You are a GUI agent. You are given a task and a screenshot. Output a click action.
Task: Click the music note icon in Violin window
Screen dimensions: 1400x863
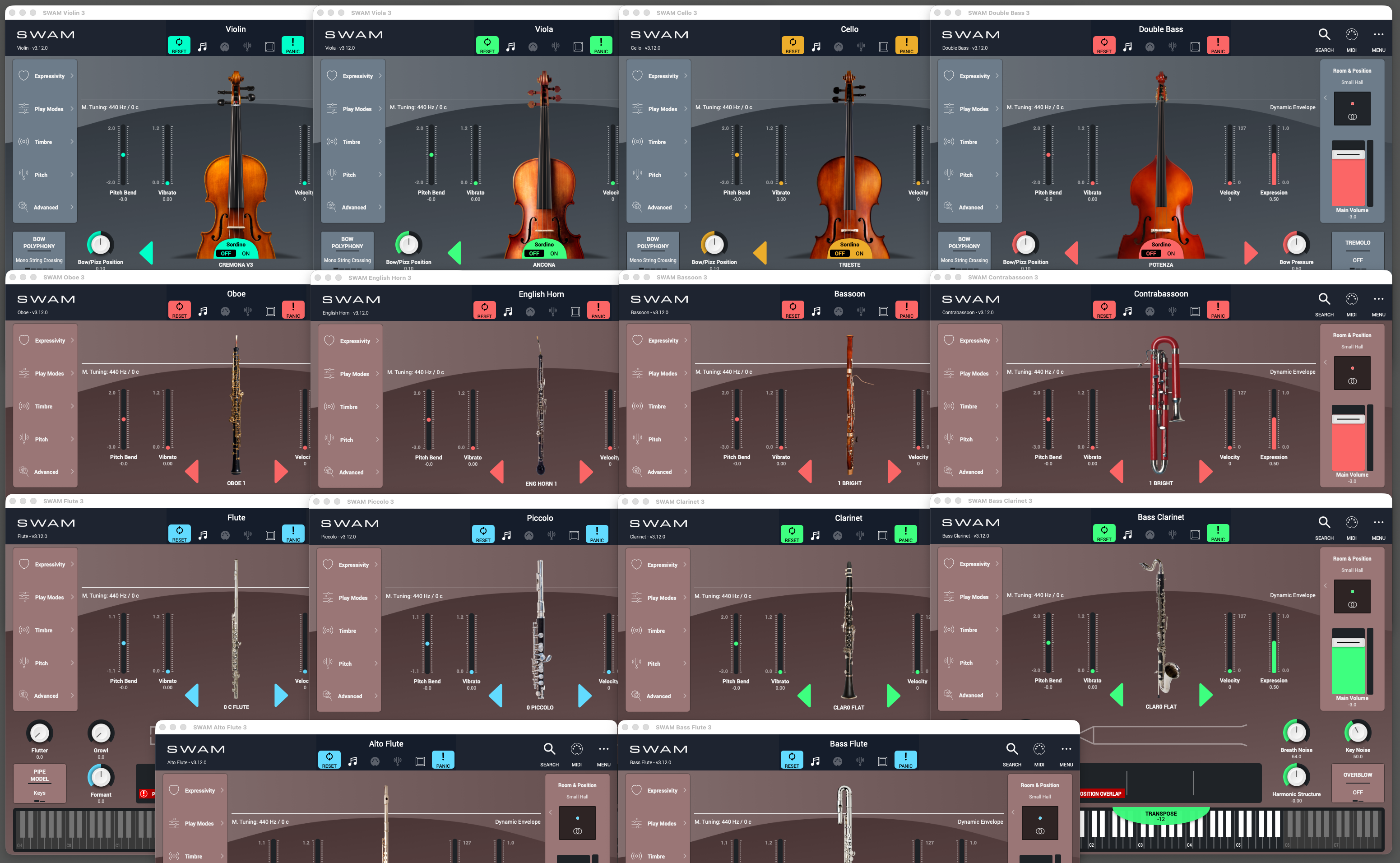pos(203,47)
